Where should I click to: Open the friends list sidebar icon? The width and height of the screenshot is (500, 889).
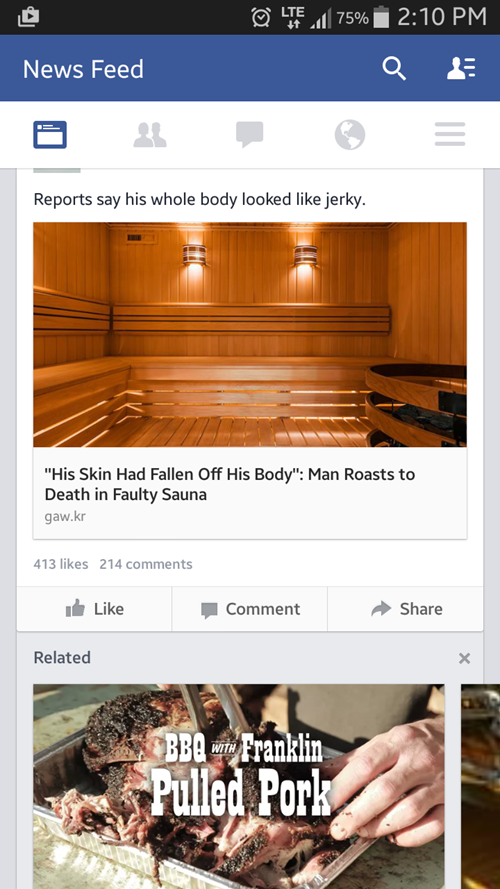point(461,69)
